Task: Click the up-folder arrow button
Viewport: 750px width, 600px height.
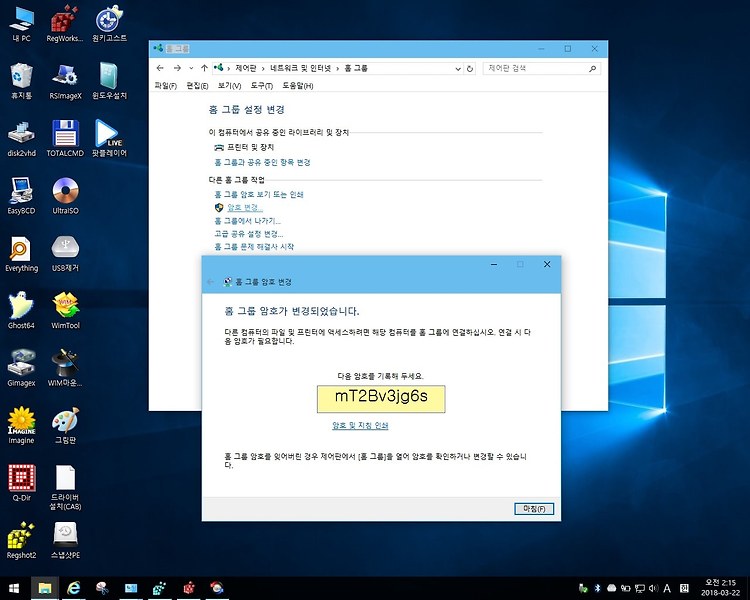Action: pyautogui.click(x=204, y=68)
